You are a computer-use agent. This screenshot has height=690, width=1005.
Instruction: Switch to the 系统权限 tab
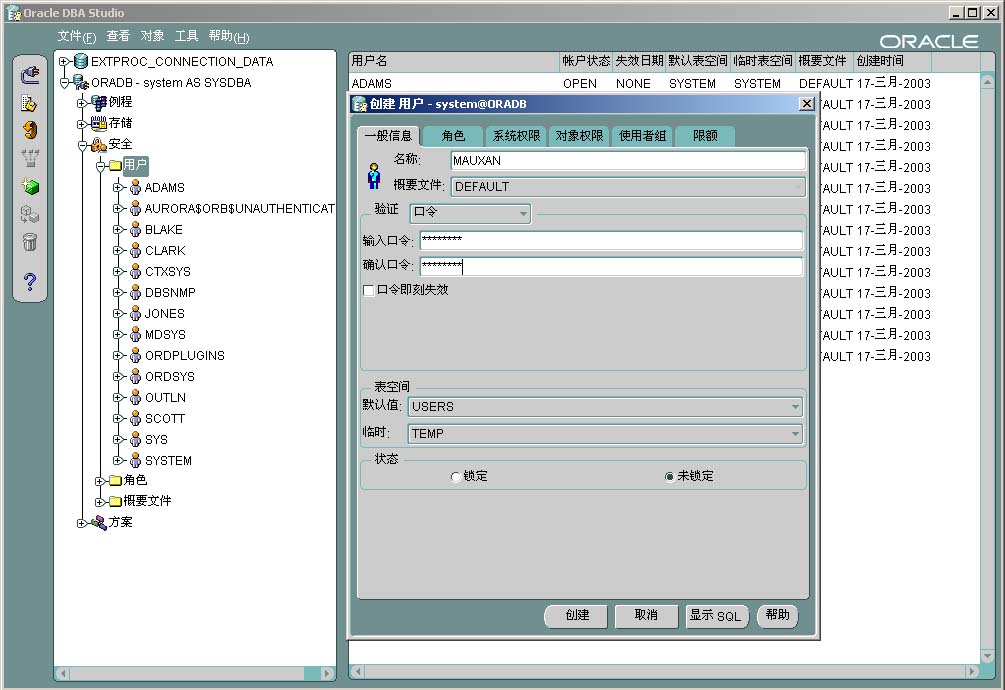(x=516, y=136)
